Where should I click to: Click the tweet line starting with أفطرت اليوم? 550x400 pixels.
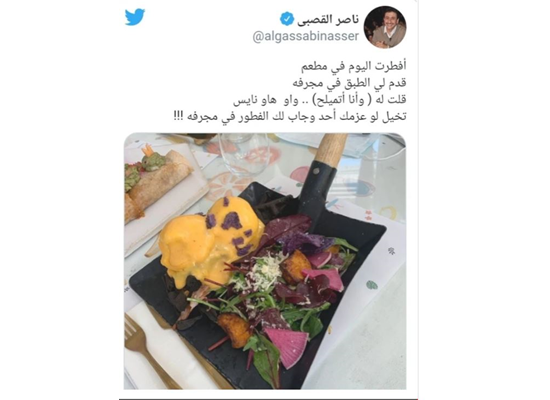354,66
